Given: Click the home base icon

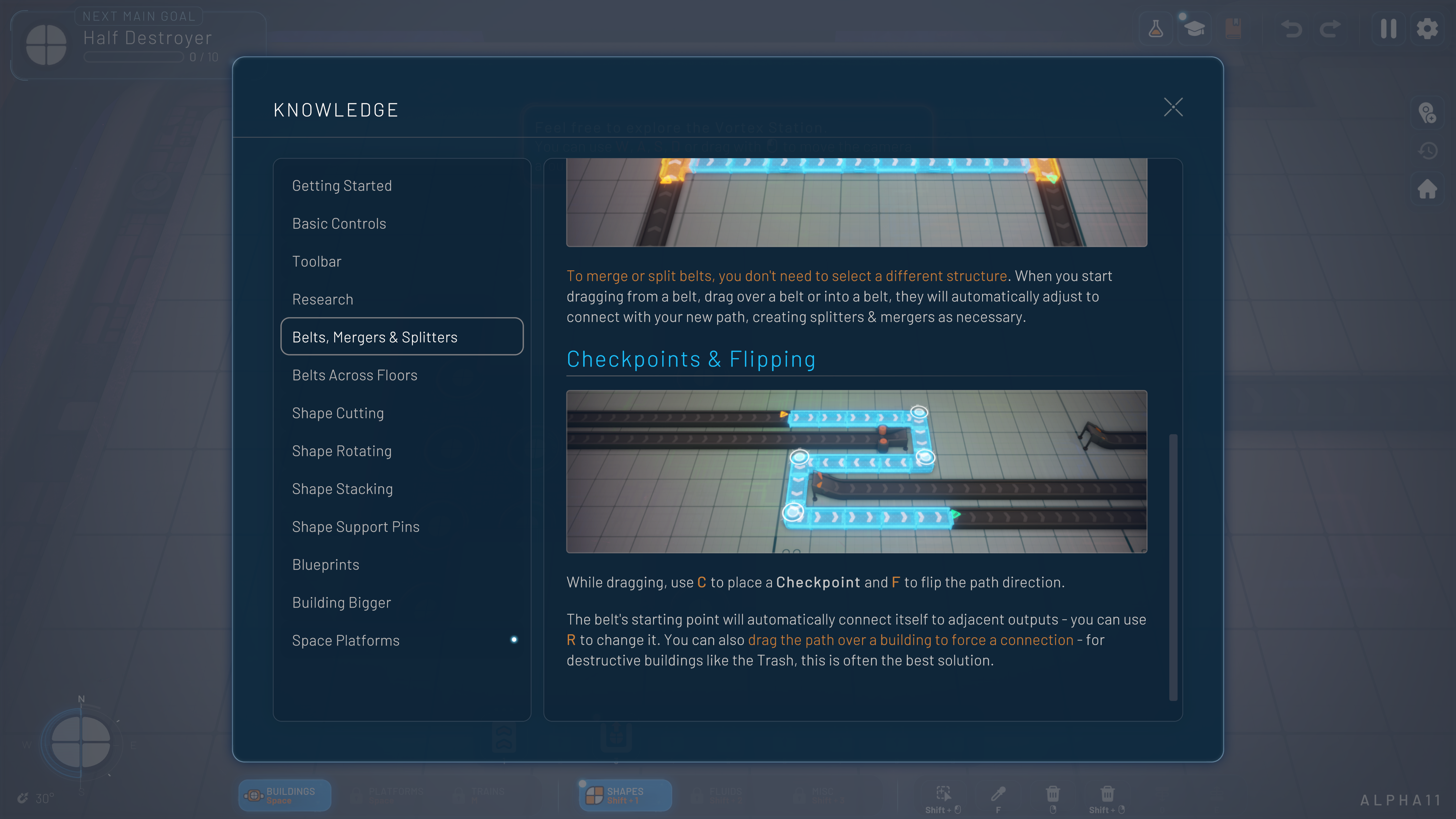Looking at the screenshot, I should pos(1427,189).
